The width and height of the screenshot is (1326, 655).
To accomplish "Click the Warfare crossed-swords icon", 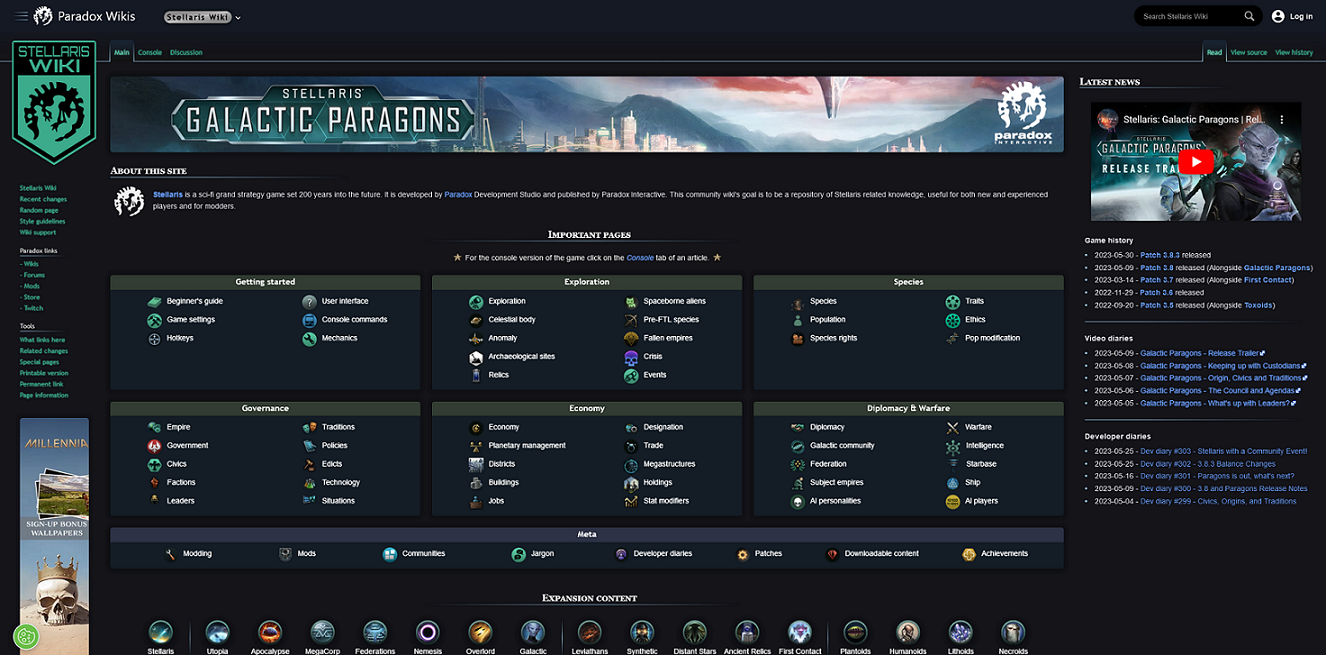I will pos(953,428).
